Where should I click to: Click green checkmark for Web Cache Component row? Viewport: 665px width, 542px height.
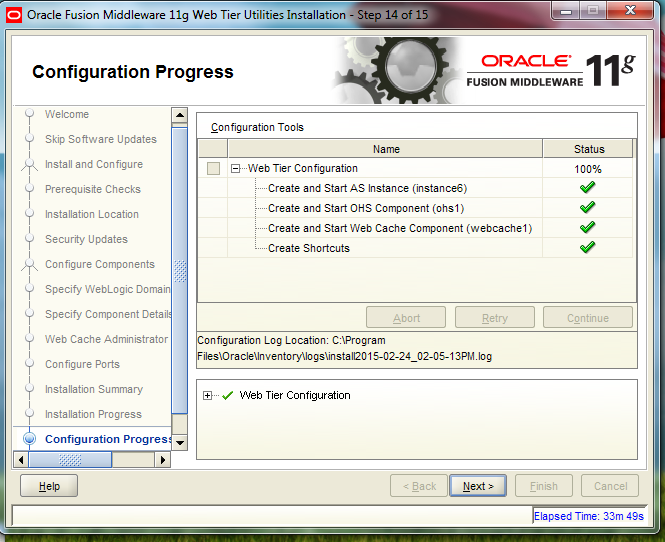[587, 227]
